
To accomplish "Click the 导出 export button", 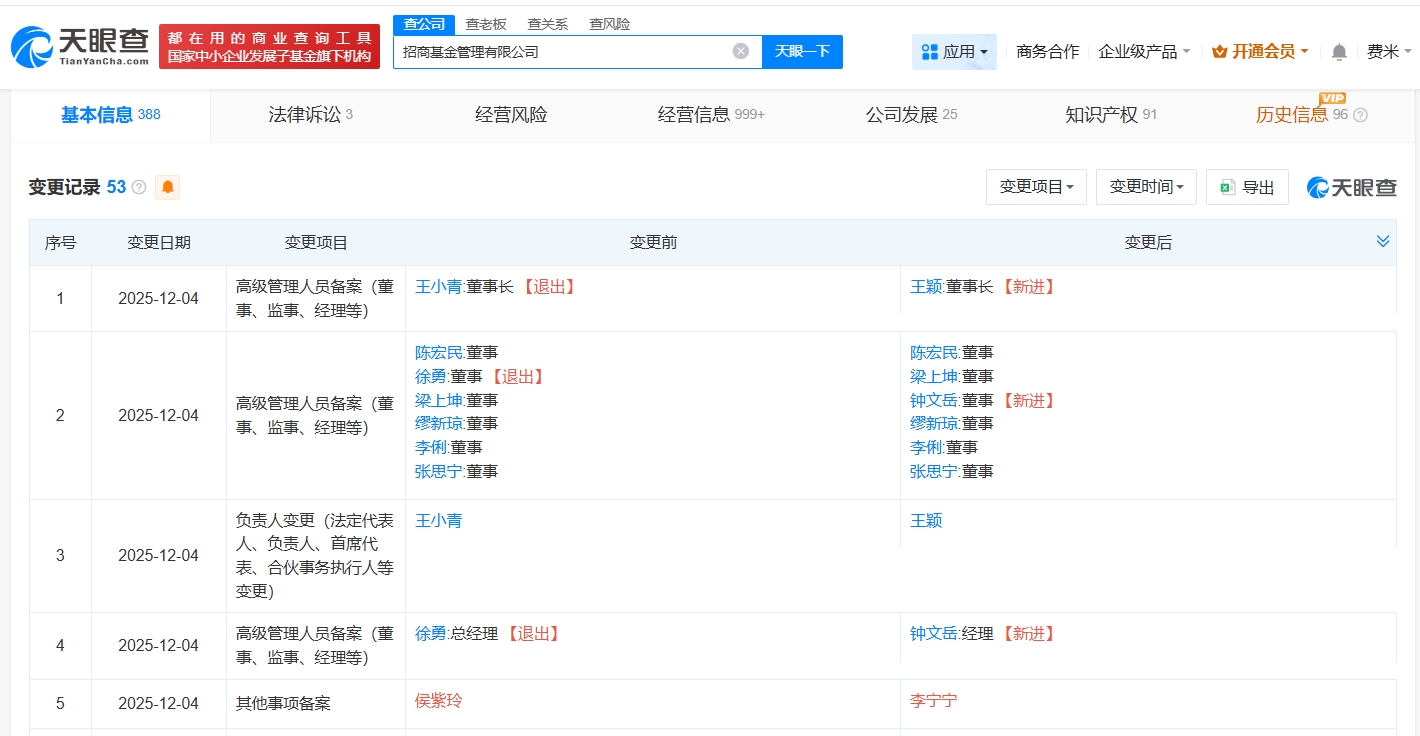I will point(1247,187).
